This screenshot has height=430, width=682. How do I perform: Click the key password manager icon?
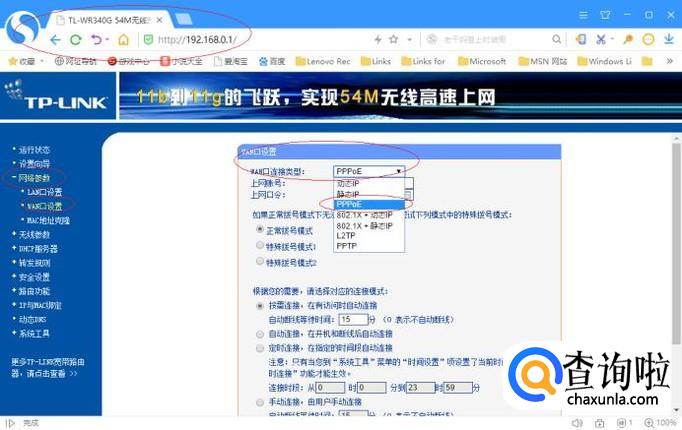point(628,40)
